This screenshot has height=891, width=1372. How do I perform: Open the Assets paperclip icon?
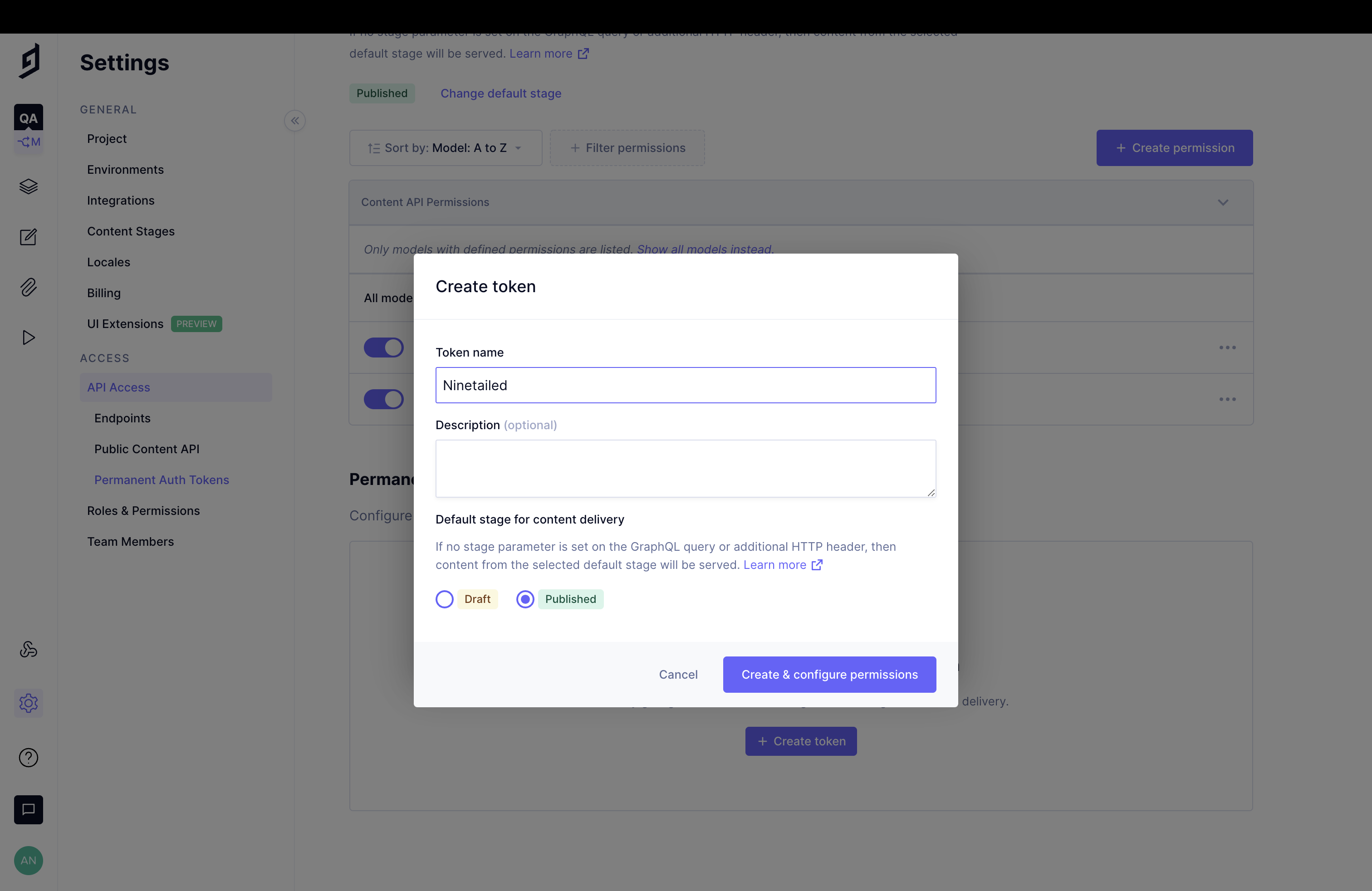point(28,287)
